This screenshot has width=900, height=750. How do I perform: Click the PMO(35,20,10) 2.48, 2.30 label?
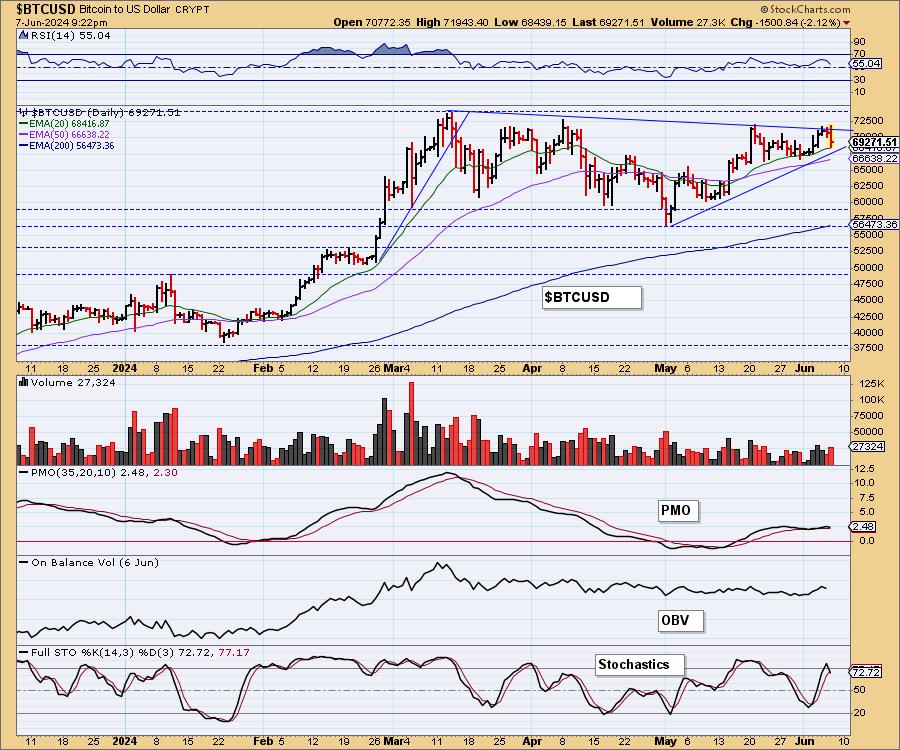[x=98, y=472]
